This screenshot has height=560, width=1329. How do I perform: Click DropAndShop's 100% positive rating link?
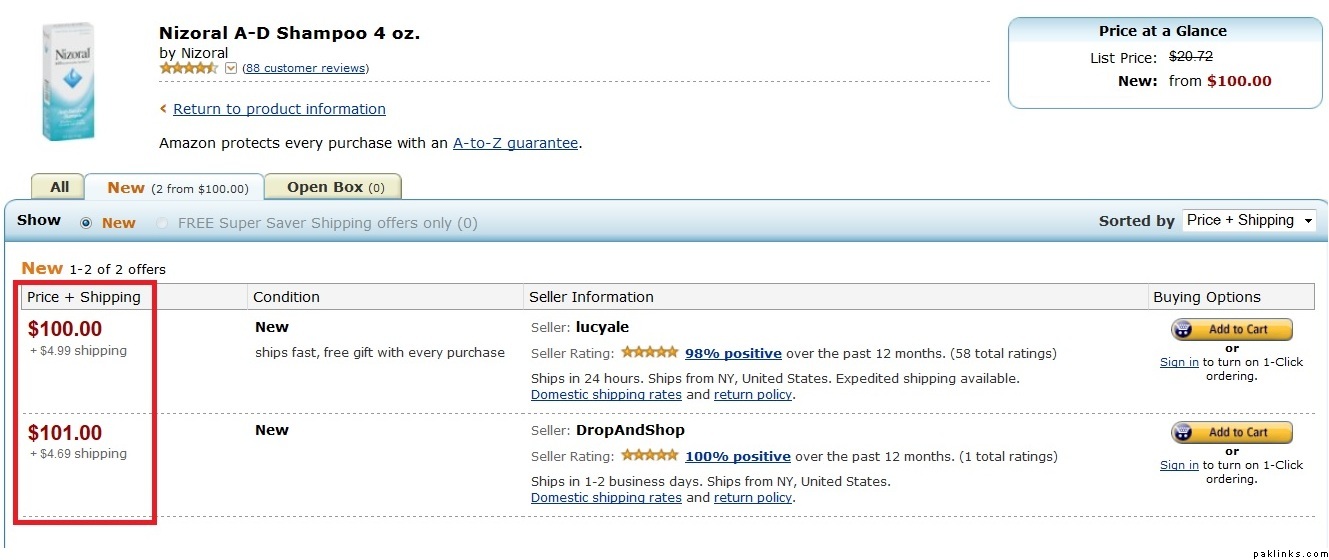(737, 456)
